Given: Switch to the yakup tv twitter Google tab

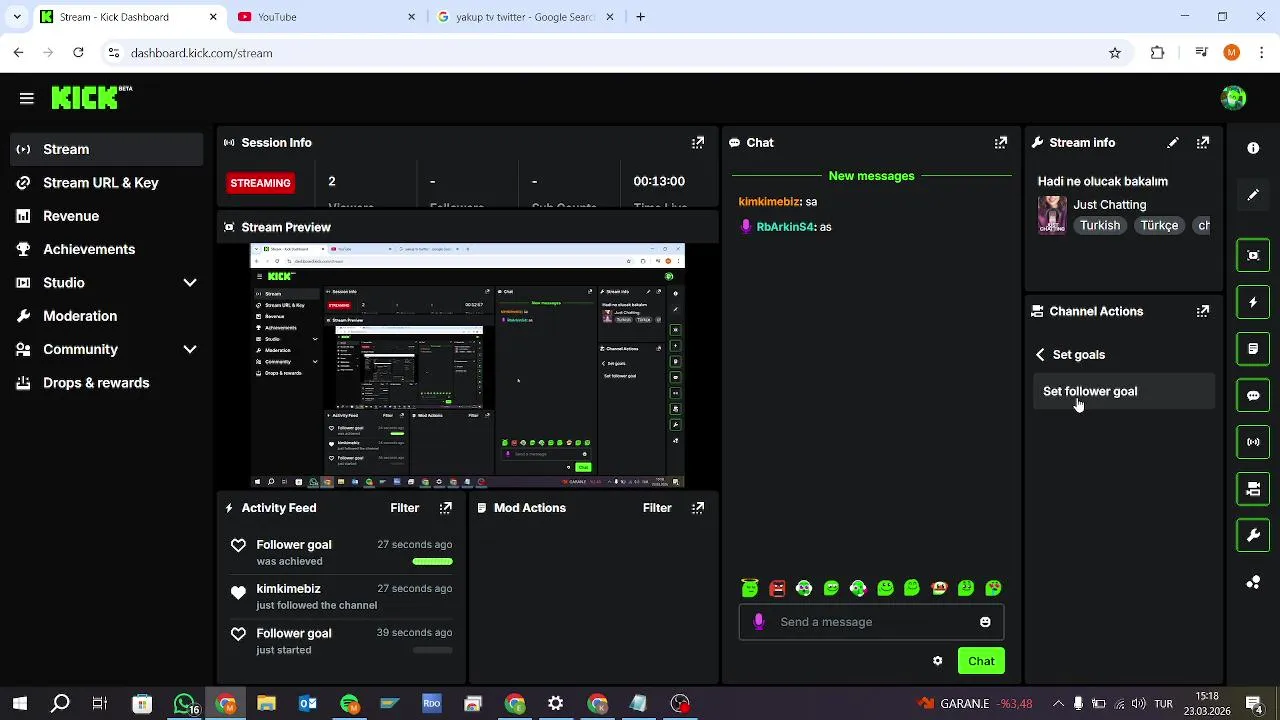Looking at the screenshot, I should click(x=525, y=17).
